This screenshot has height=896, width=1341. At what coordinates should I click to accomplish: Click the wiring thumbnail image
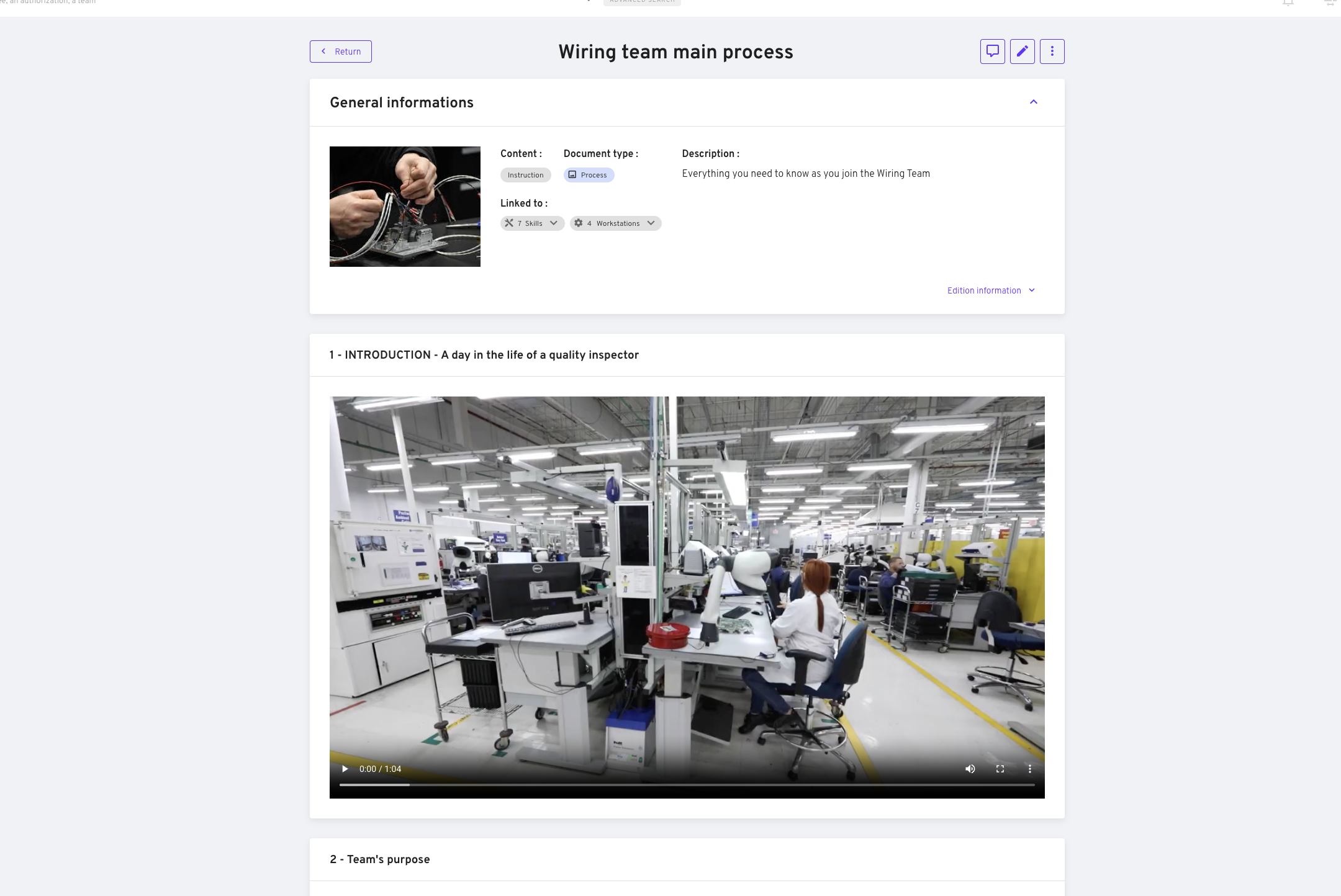tap(405, 207)
